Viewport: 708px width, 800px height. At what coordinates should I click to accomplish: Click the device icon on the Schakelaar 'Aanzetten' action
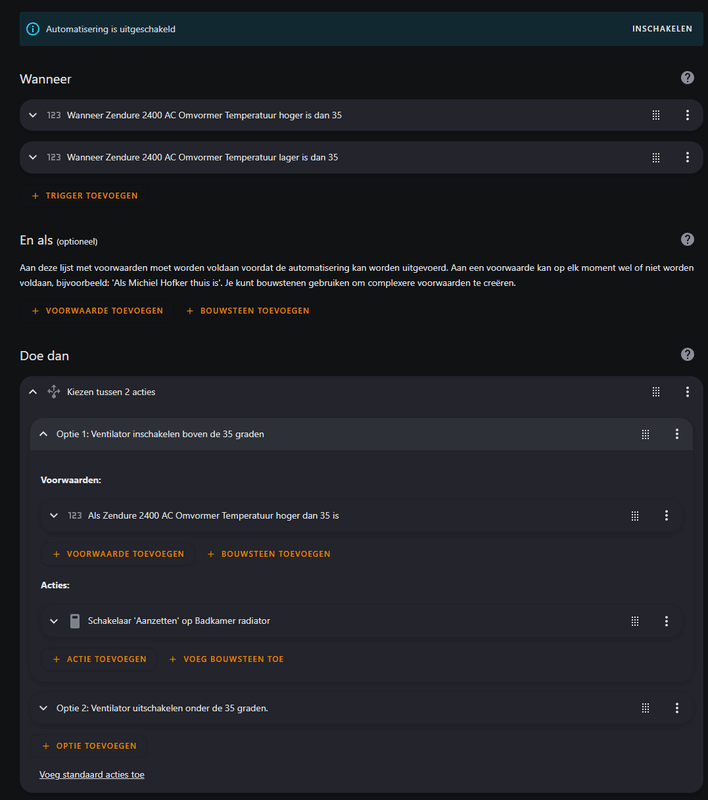[74, 620]
